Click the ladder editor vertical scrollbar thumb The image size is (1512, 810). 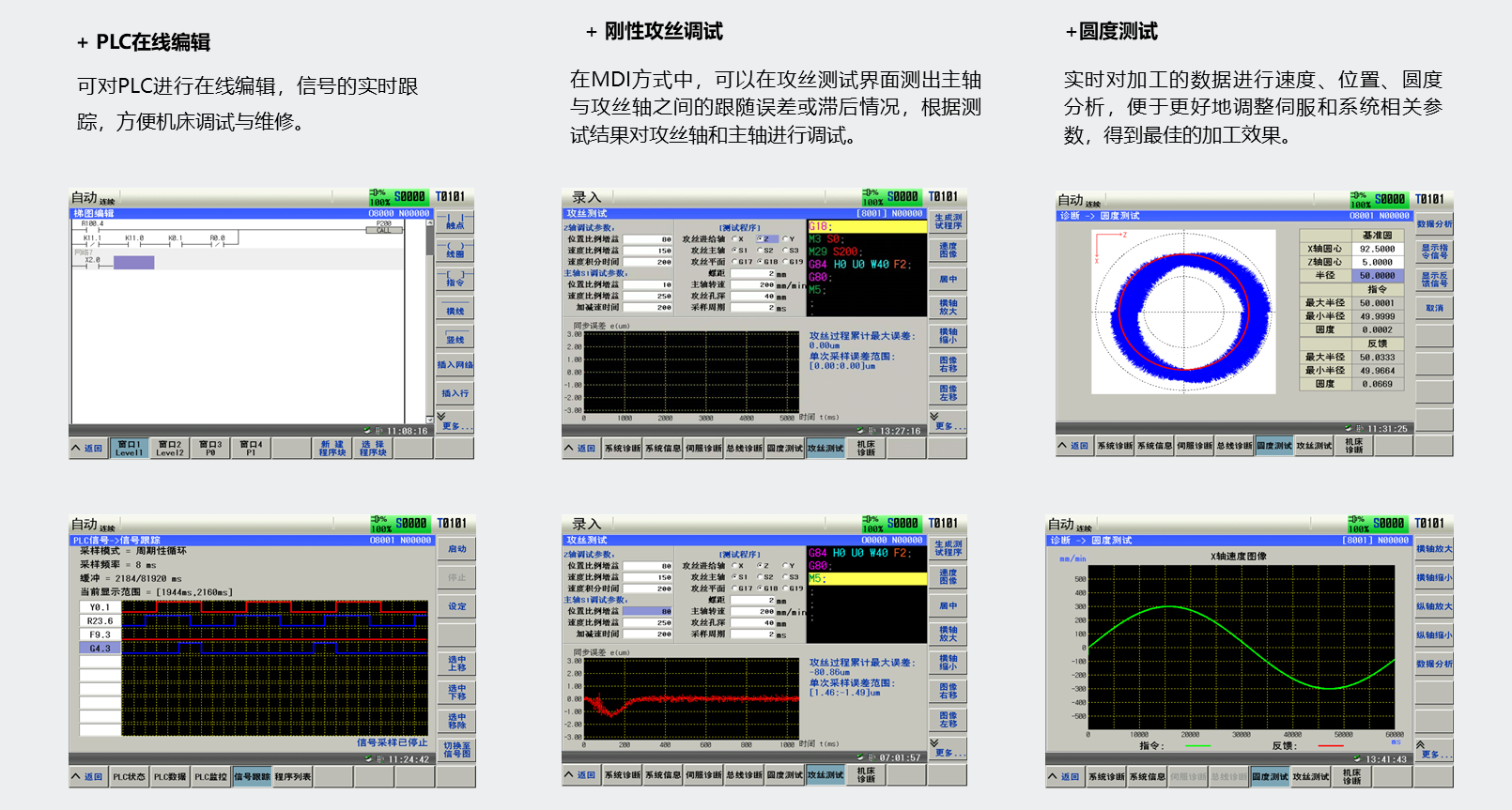[429, 240]
